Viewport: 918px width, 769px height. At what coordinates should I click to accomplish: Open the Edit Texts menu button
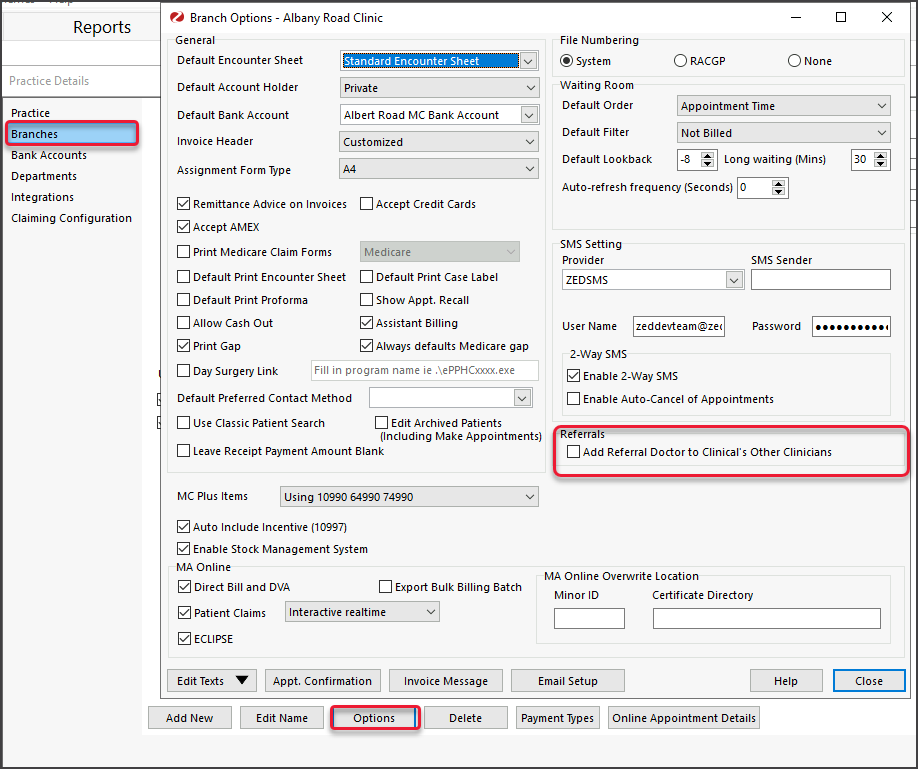(212, 681)
